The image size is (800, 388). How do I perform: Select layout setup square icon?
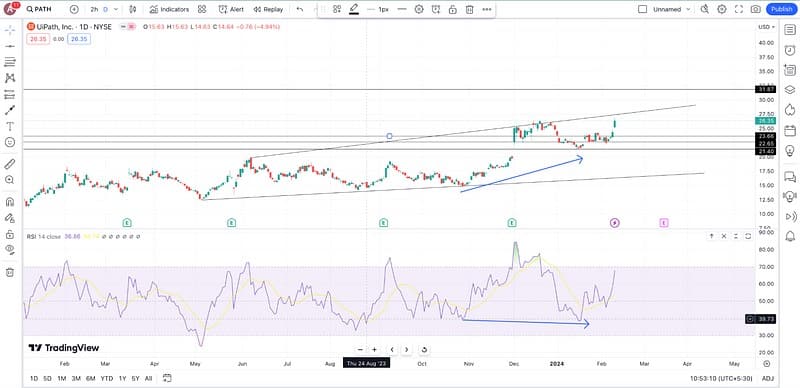pyautogui.click(x=643, y=9)
